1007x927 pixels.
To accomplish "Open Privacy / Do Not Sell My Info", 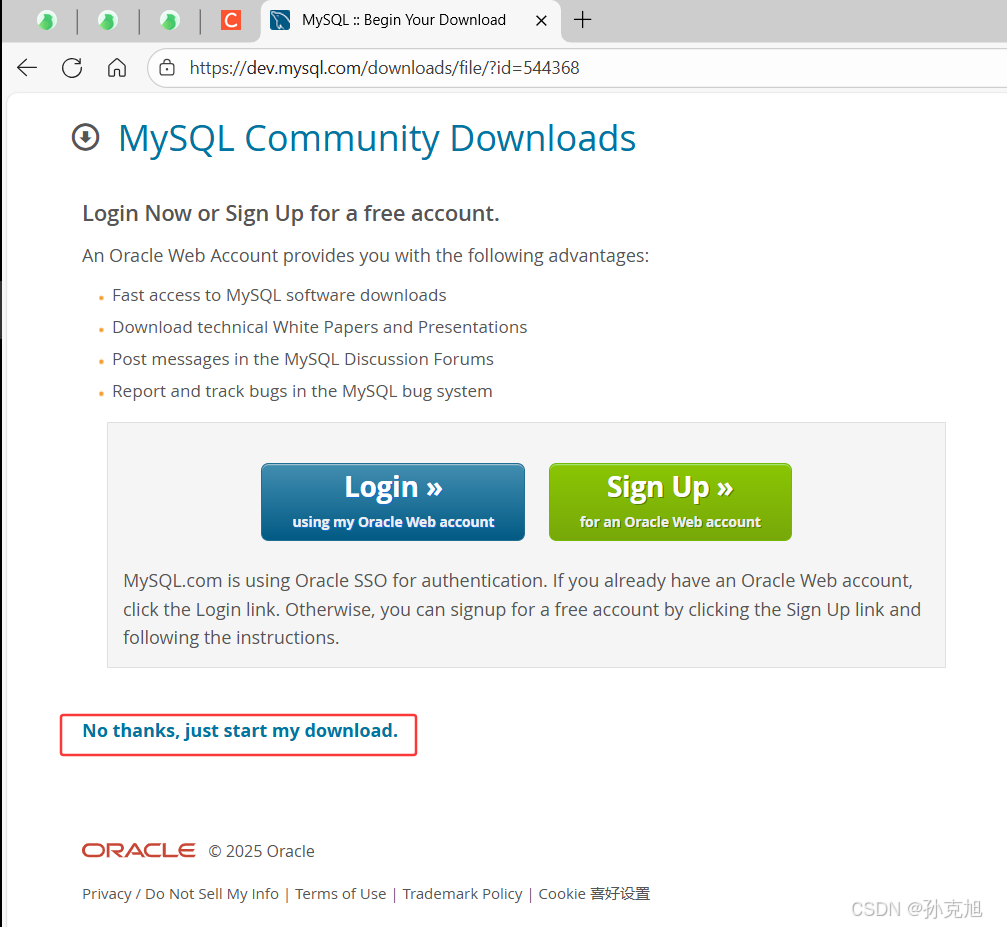I will [180, 894].
